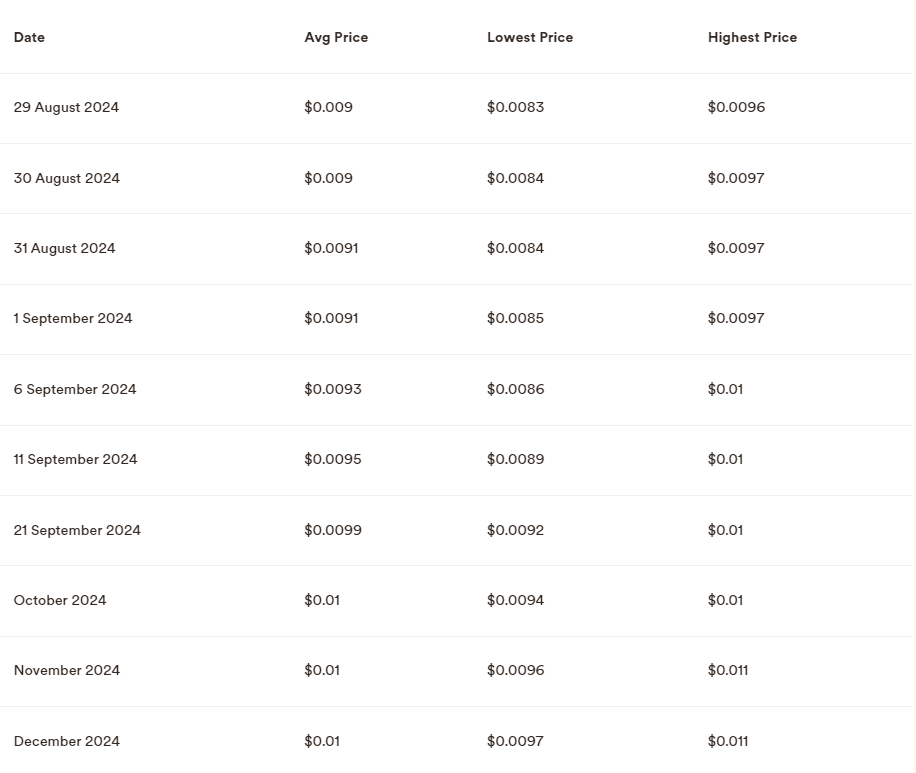Screen dimensions: 916x773
Task: Select the Lowest Price column header
Action: point(530,38)
